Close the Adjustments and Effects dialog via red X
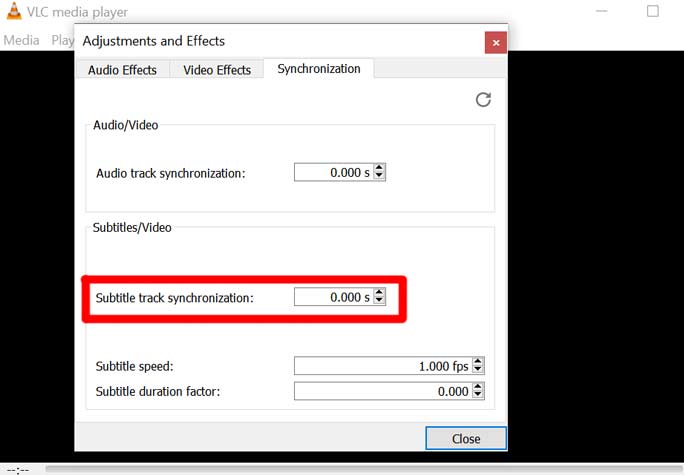 coord(495,42)
